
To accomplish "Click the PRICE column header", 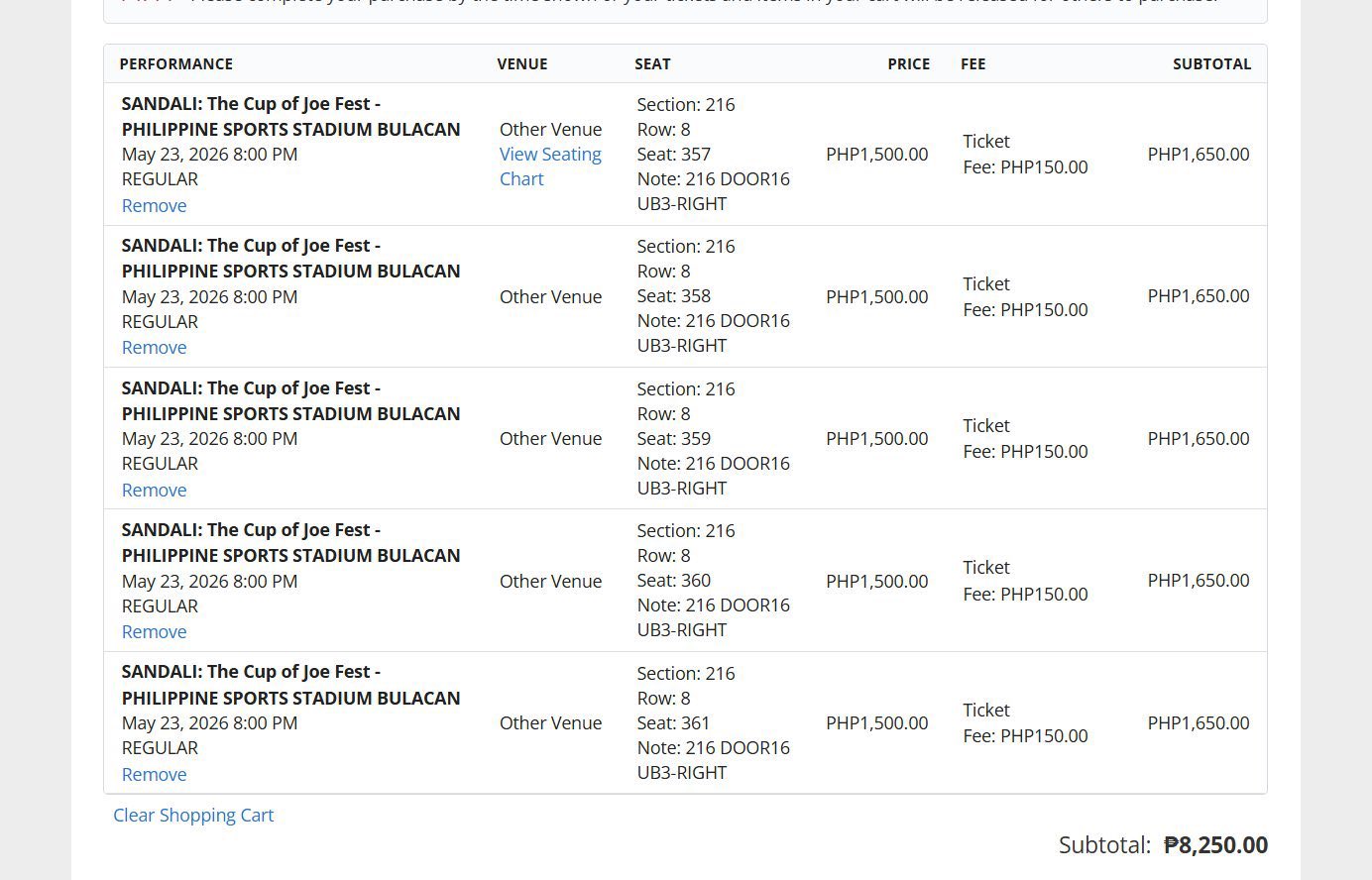I will click(908, 64).
